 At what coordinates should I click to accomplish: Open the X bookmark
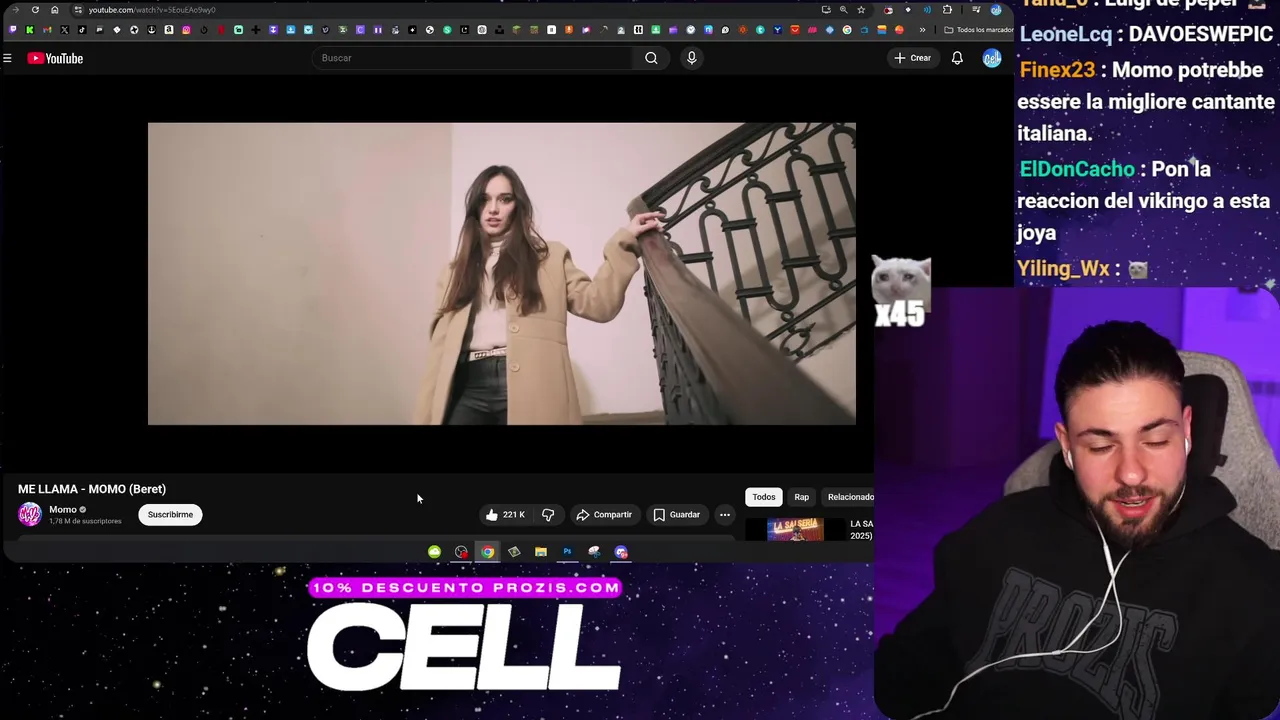[64, 30]
